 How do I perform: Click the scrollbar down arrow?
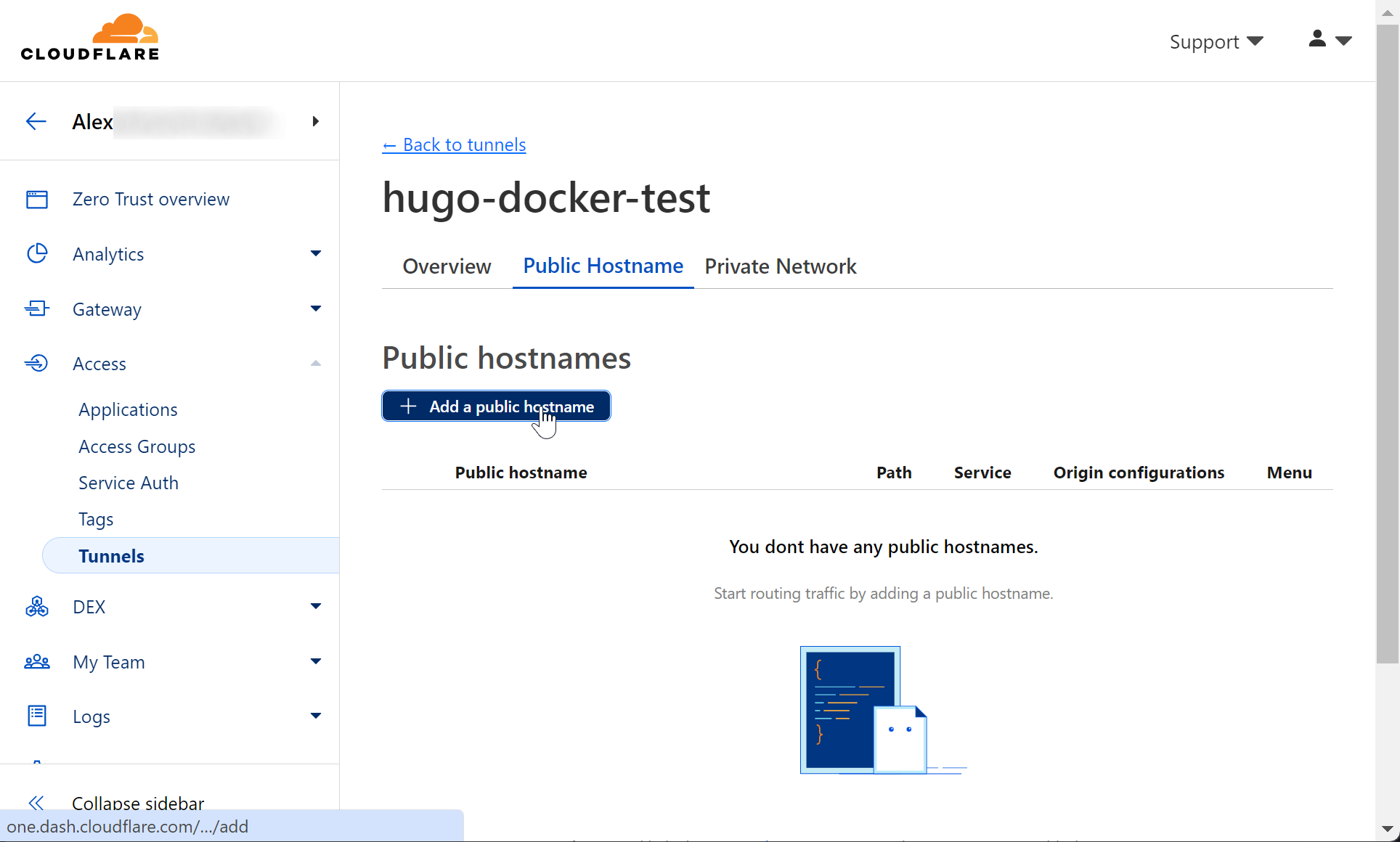pos(1388,829)
